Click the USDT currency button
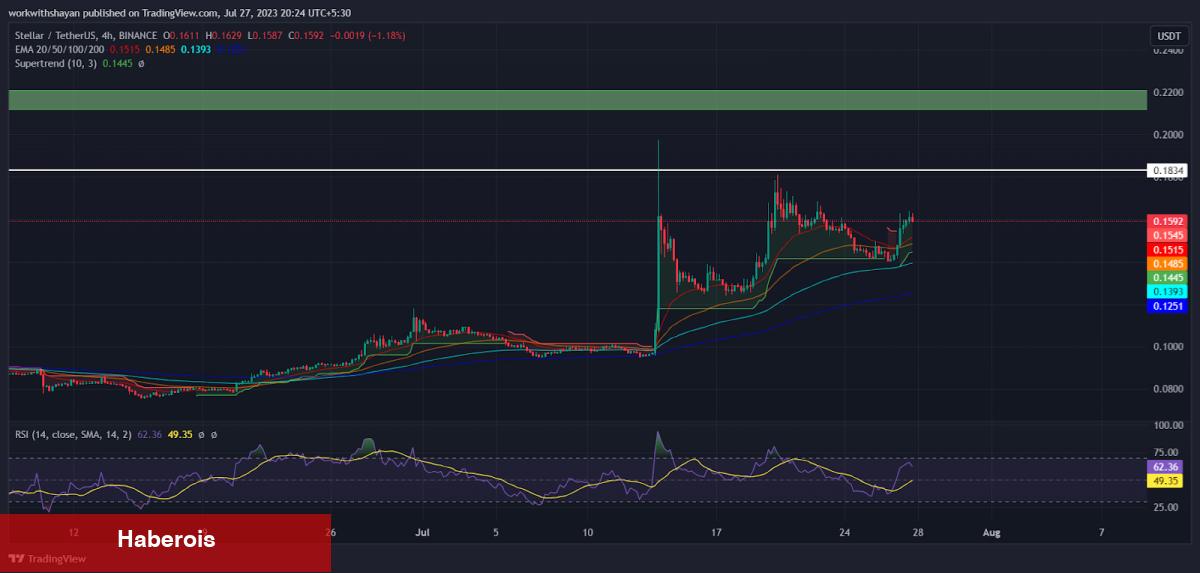Image resolution: width=1200 pixels, height=573 pixels. coord(1168,36)
